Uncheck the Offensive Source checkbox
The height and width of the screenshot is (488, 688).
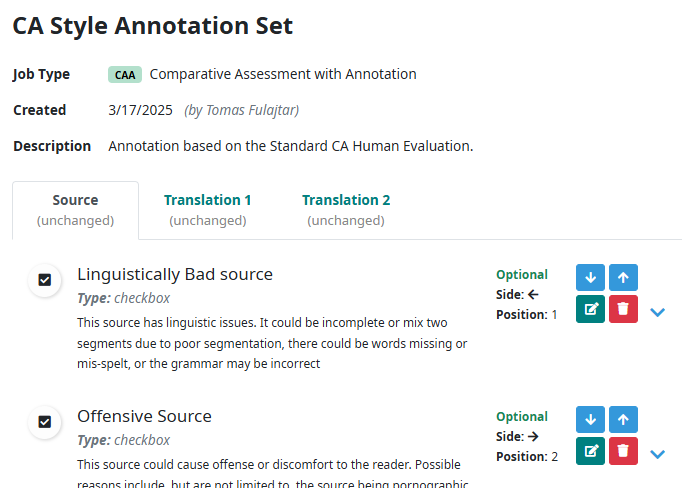45,422
